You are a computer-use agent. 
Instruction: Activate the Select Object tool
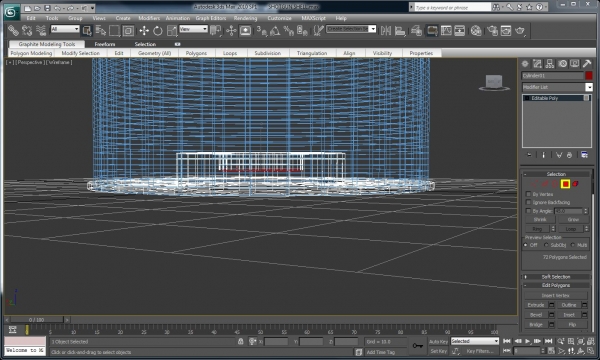tap(87, 30)
